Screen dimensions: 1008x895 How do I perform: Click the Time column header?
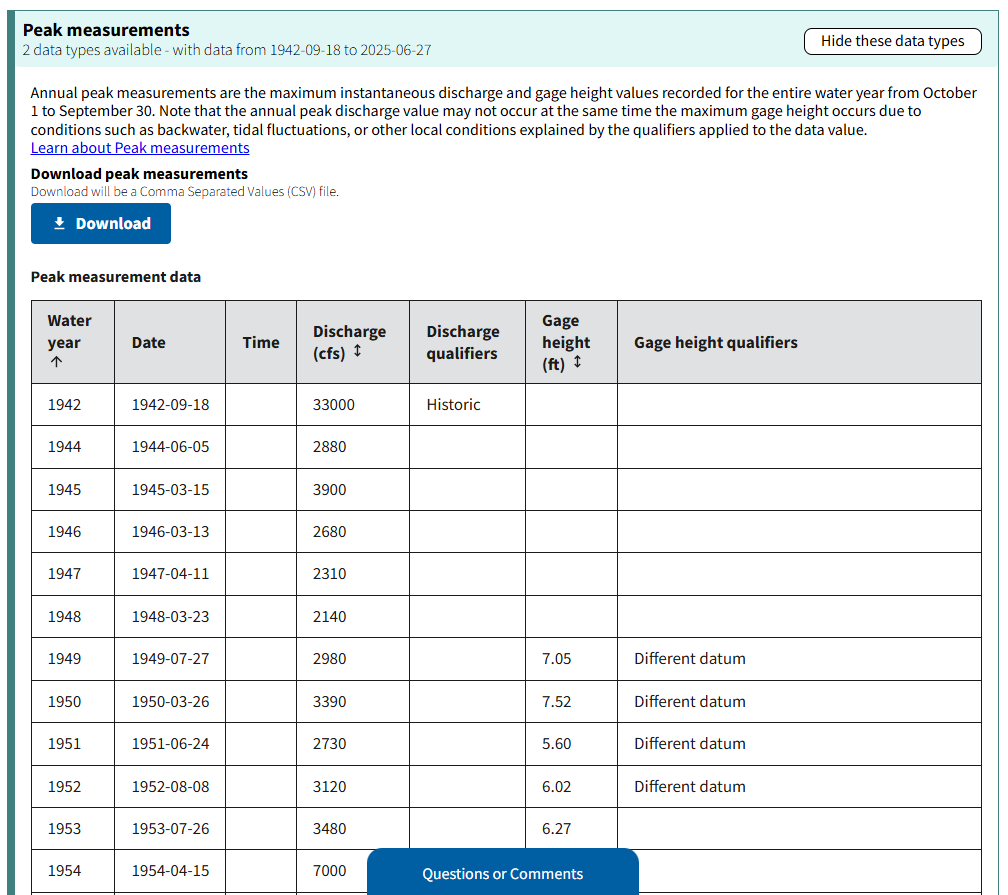coord(261,343)
